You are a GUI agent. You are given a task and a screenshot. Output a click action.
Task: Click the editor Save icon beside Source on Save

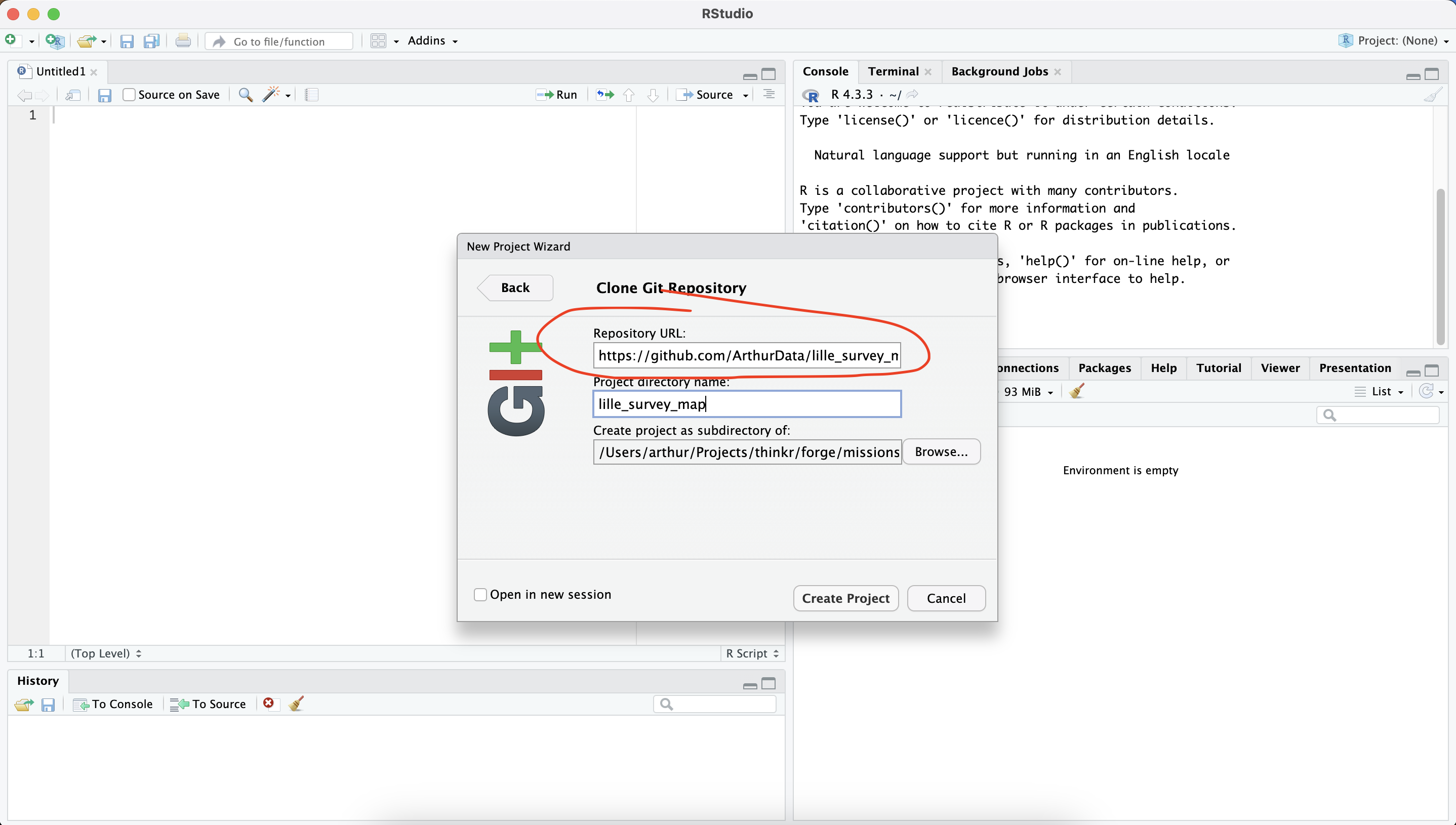tap(104, 95)
